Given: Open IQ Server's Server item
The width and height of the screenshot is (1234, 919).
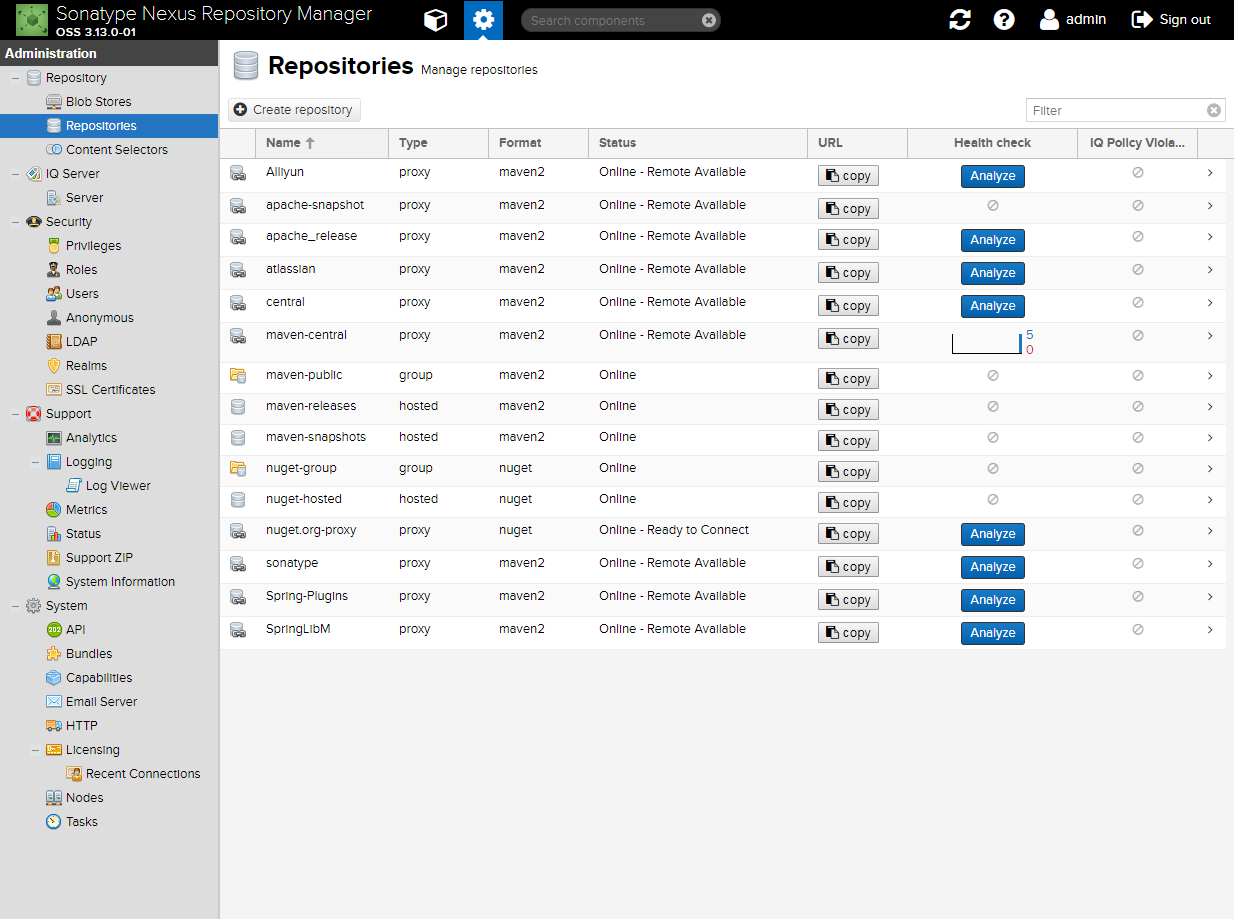Looking at the screenshot, I should tap(84, 198).
